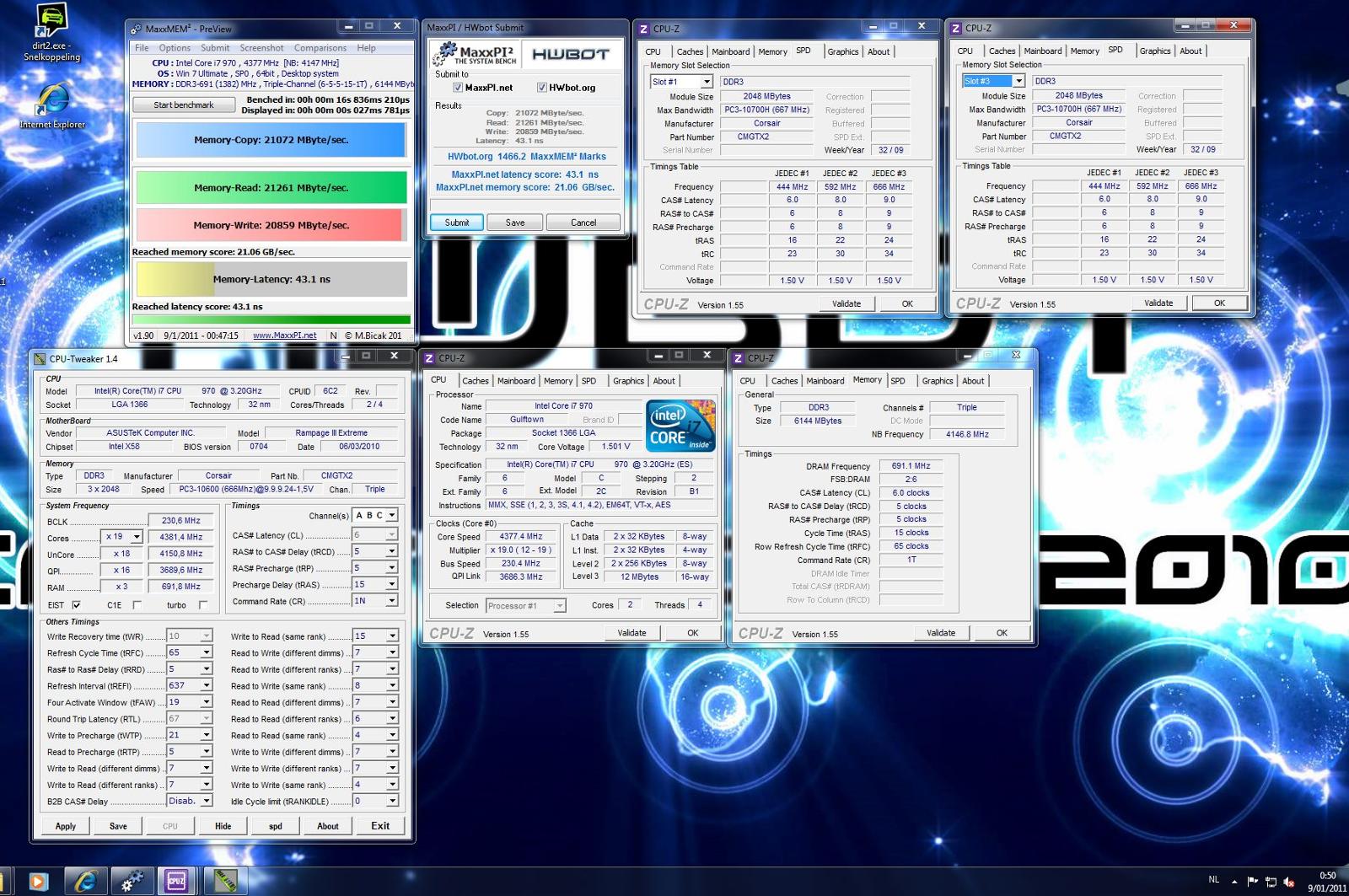The image size is (1349, 896).
Task: Uncheck the EIST checkbox in CPU-Tweaker
Action: pyautogui.click(x=77, y=605)
